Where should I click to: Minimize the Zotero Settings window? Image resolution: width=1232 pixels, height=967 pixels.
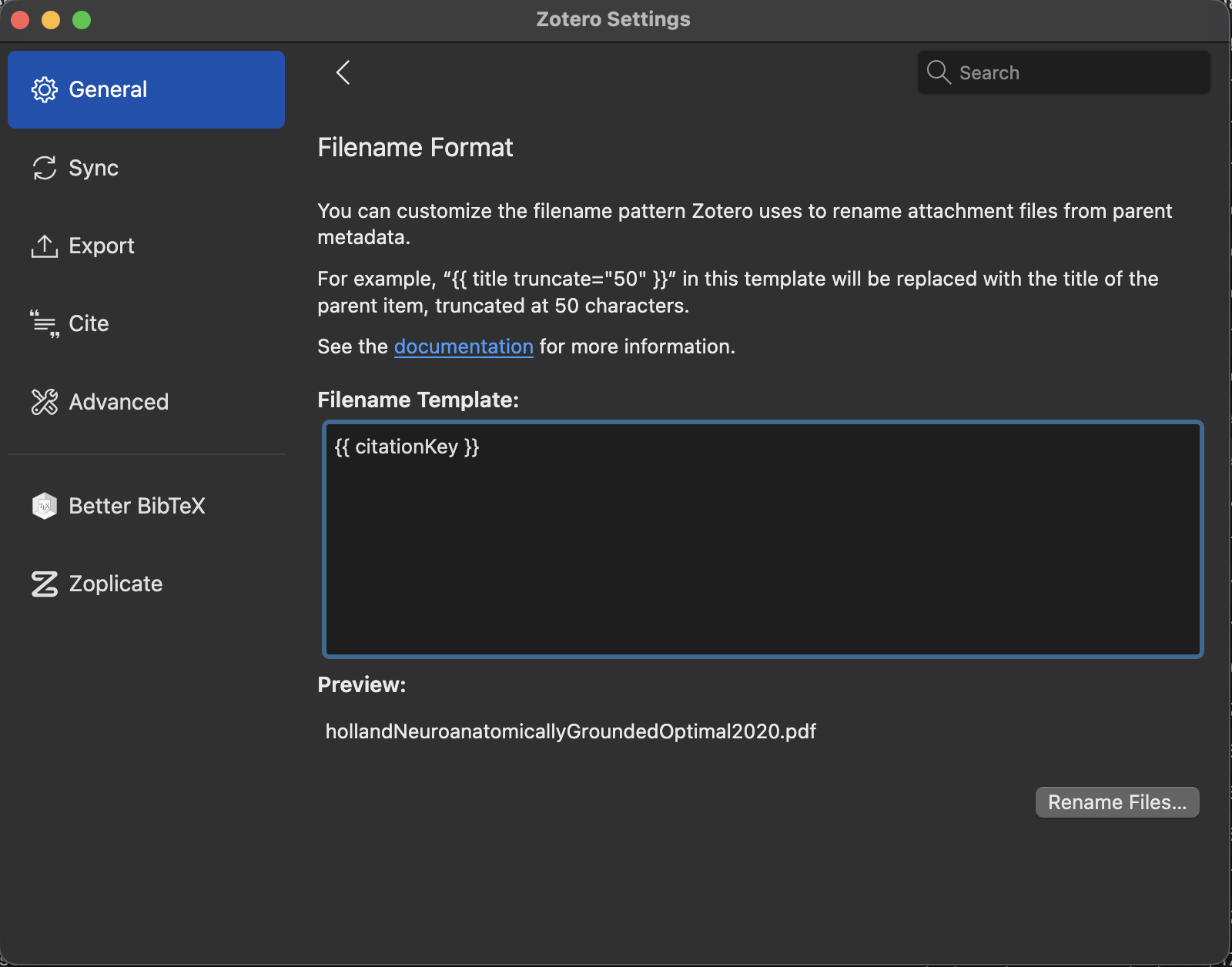click(x=51, y=20)
